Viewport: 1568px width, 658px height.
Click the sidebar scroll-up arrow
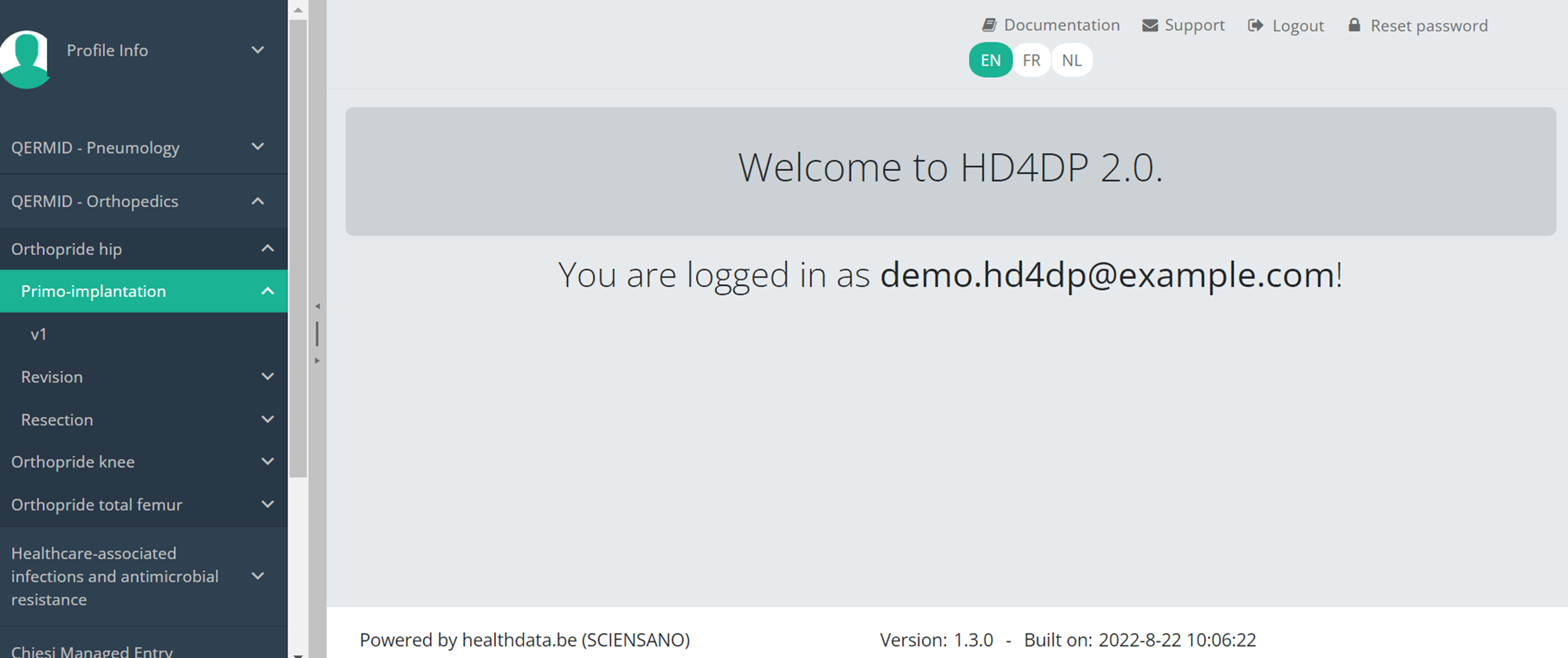coord(298,9)
